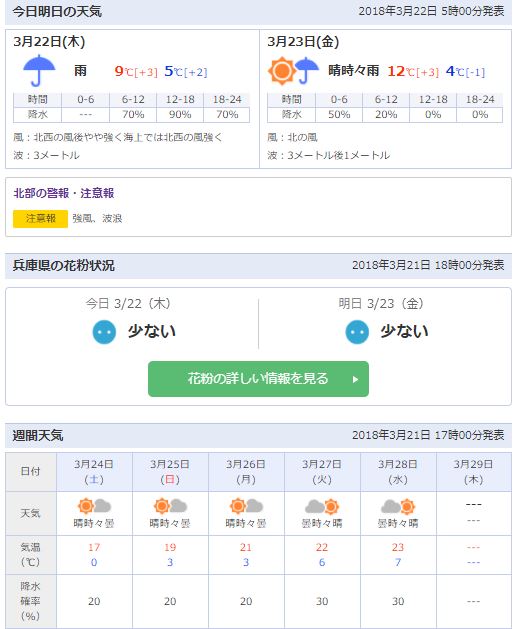Select the 3月25日 (日) column header
The height and width of the screenshot is (629, 520).
pyautogui.click(x=170, y=472)
